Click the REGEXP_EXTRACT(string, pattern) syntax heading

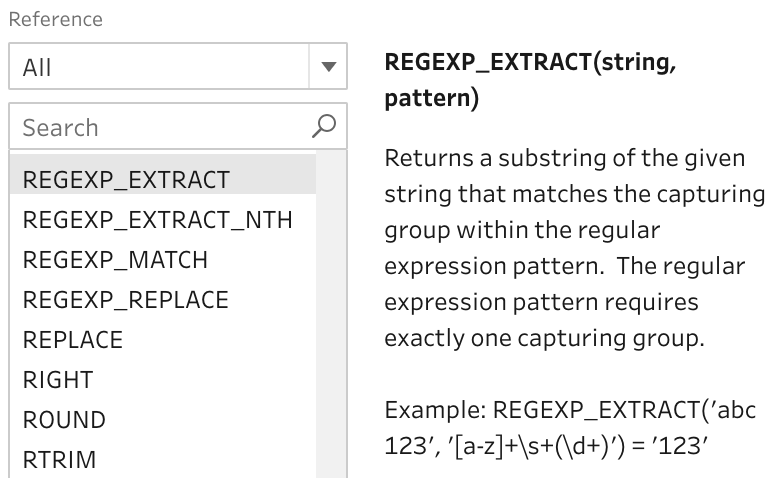pos(531,82)
